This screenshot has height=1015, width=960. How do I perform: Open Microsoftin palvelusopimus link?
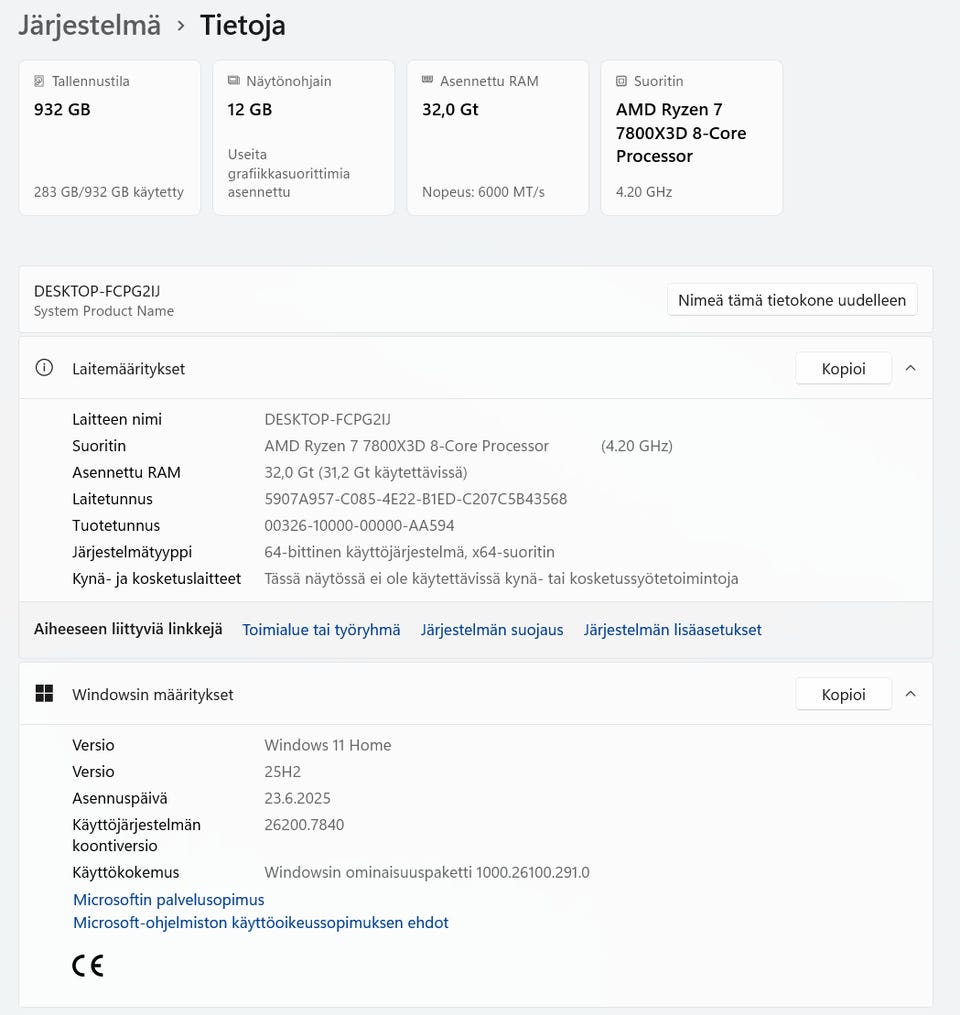coord(169,900)
